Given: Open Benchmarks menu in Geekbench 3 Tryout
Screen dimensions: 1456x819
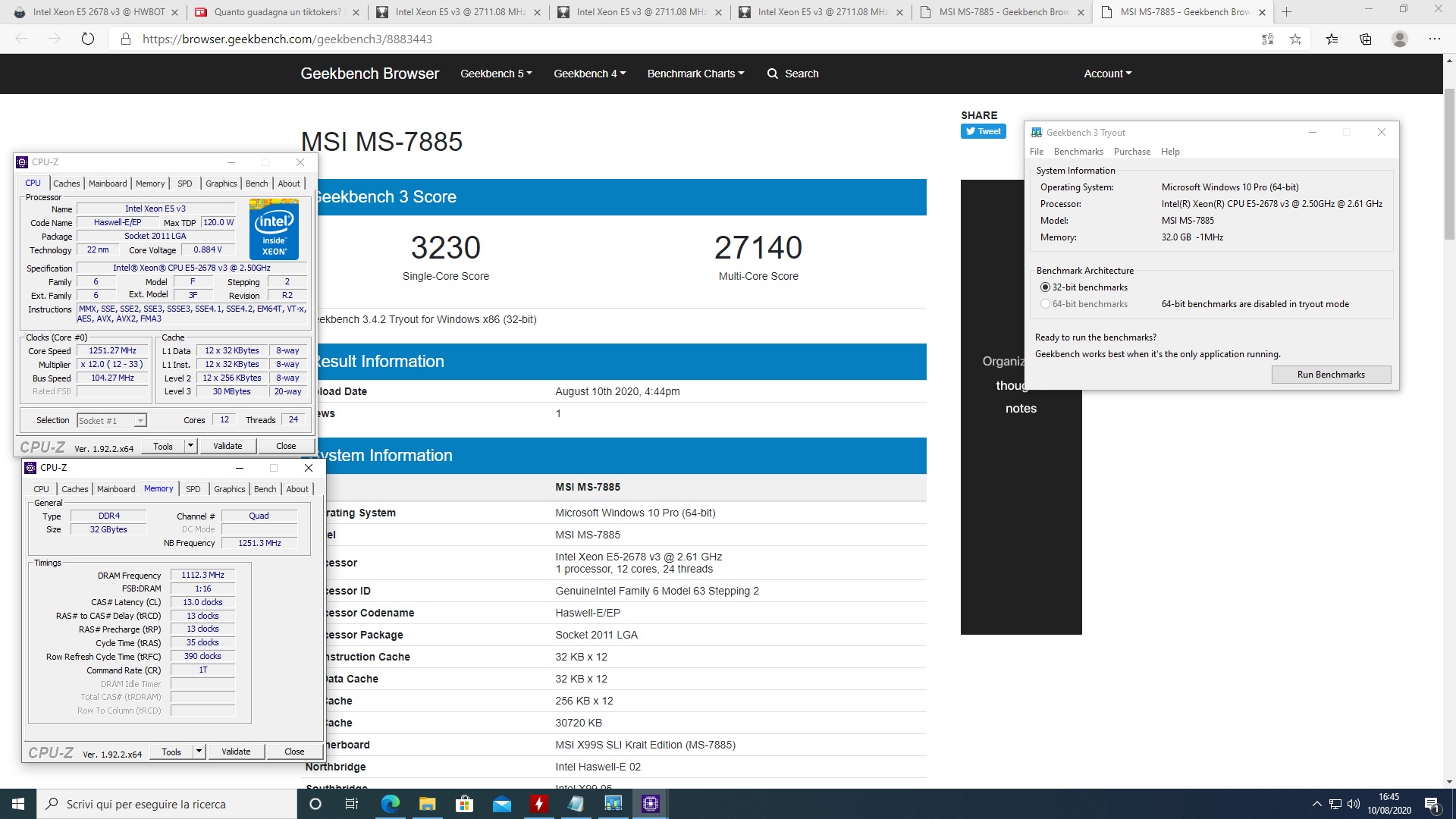Looking at the screenshot, I should point(1078,152).
